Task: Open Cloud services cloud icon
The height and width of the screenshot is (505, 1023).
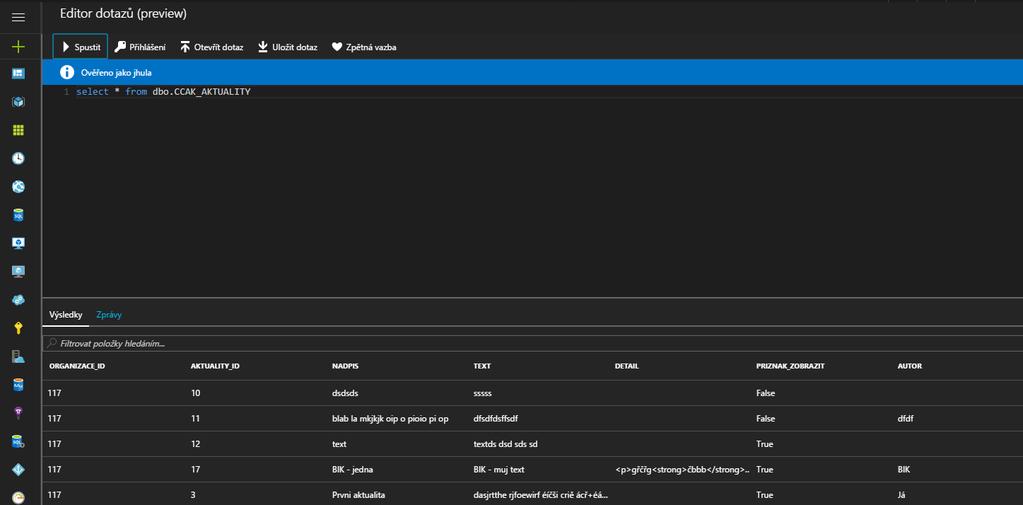Action: [18, 299]
